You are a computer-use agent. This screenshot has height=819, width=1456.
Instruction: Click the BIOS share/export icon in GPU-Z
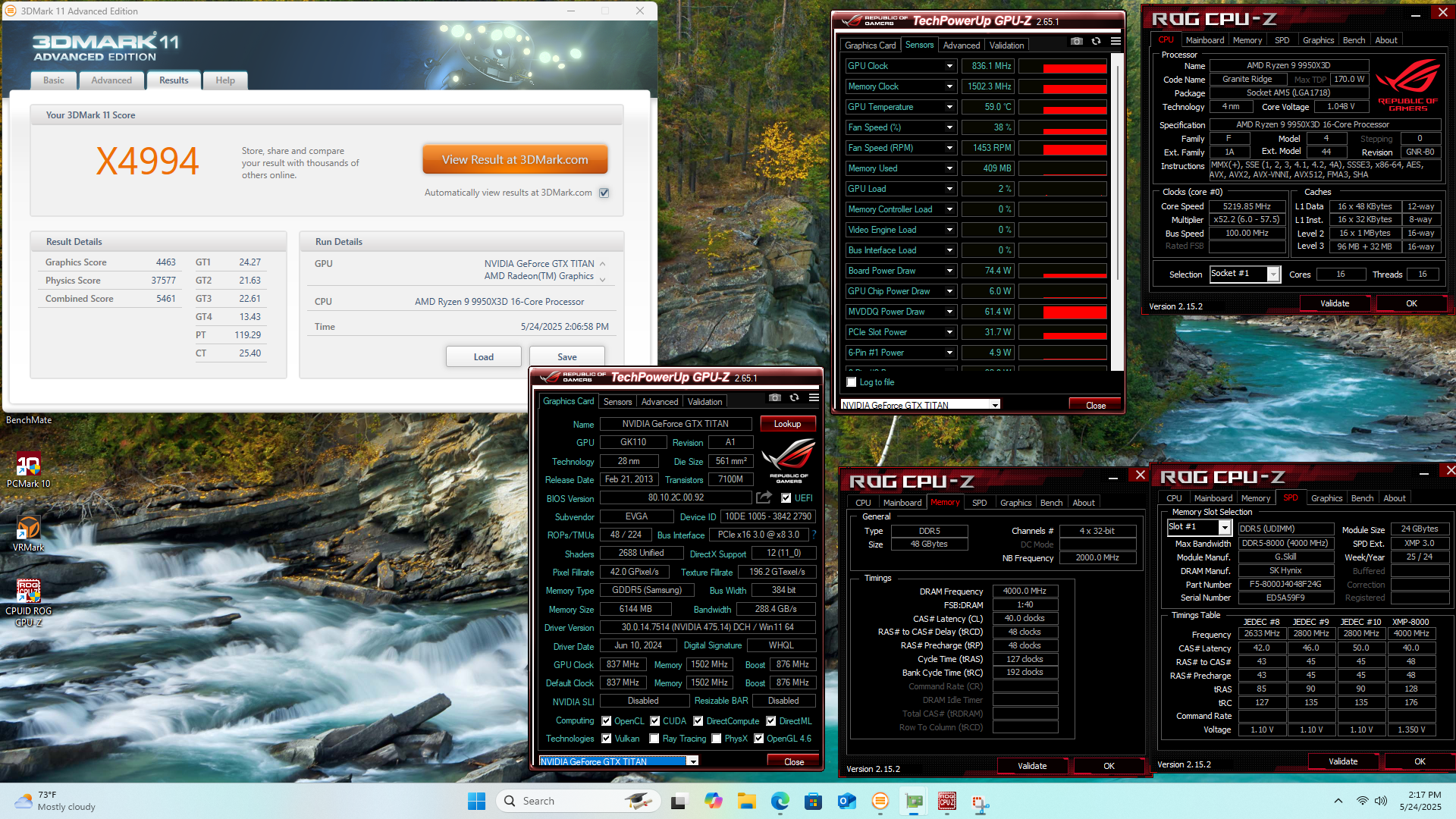[764, 497]
